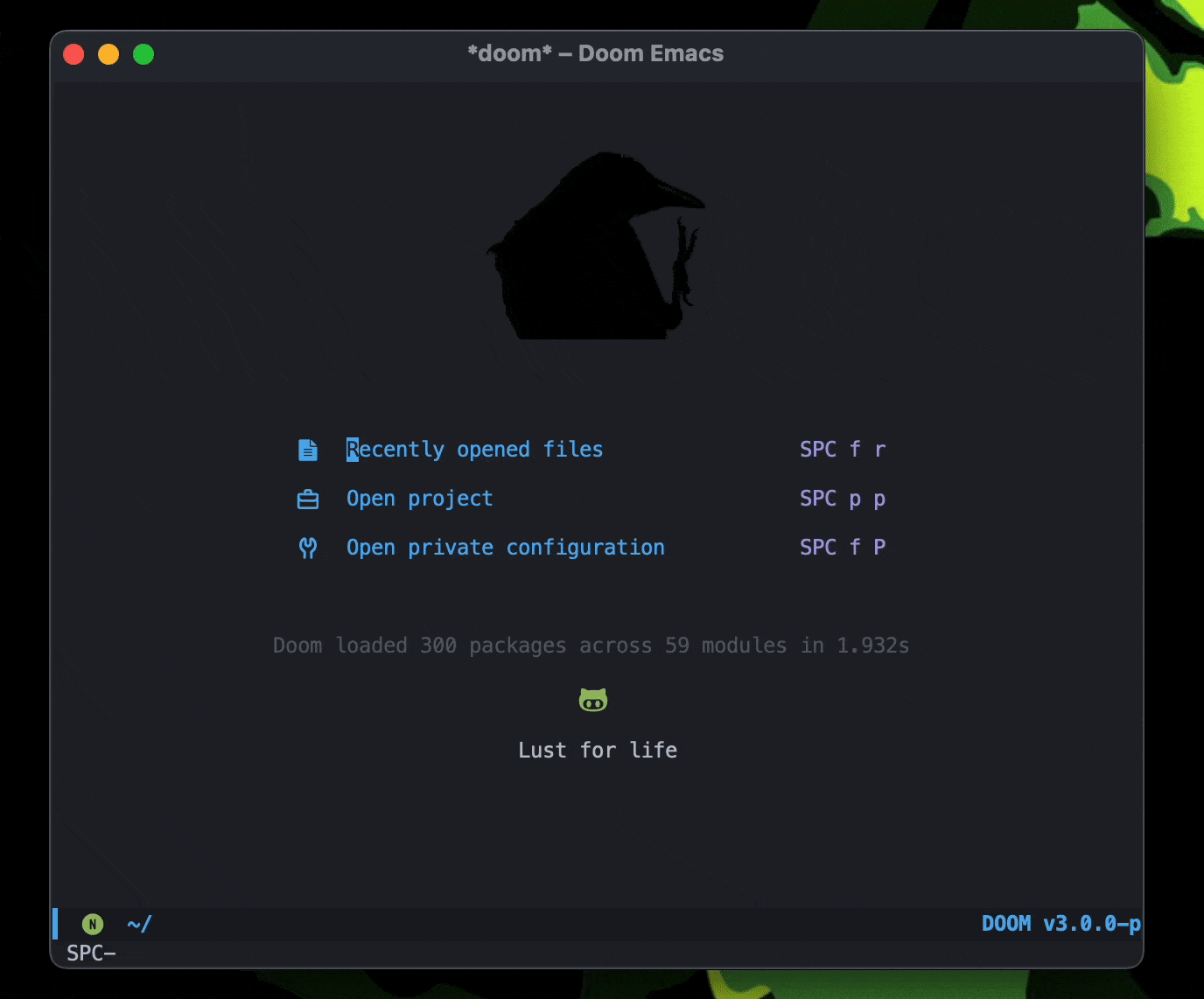Open Recently opened files
This screenshot has height=999, width=1204.
475,450
